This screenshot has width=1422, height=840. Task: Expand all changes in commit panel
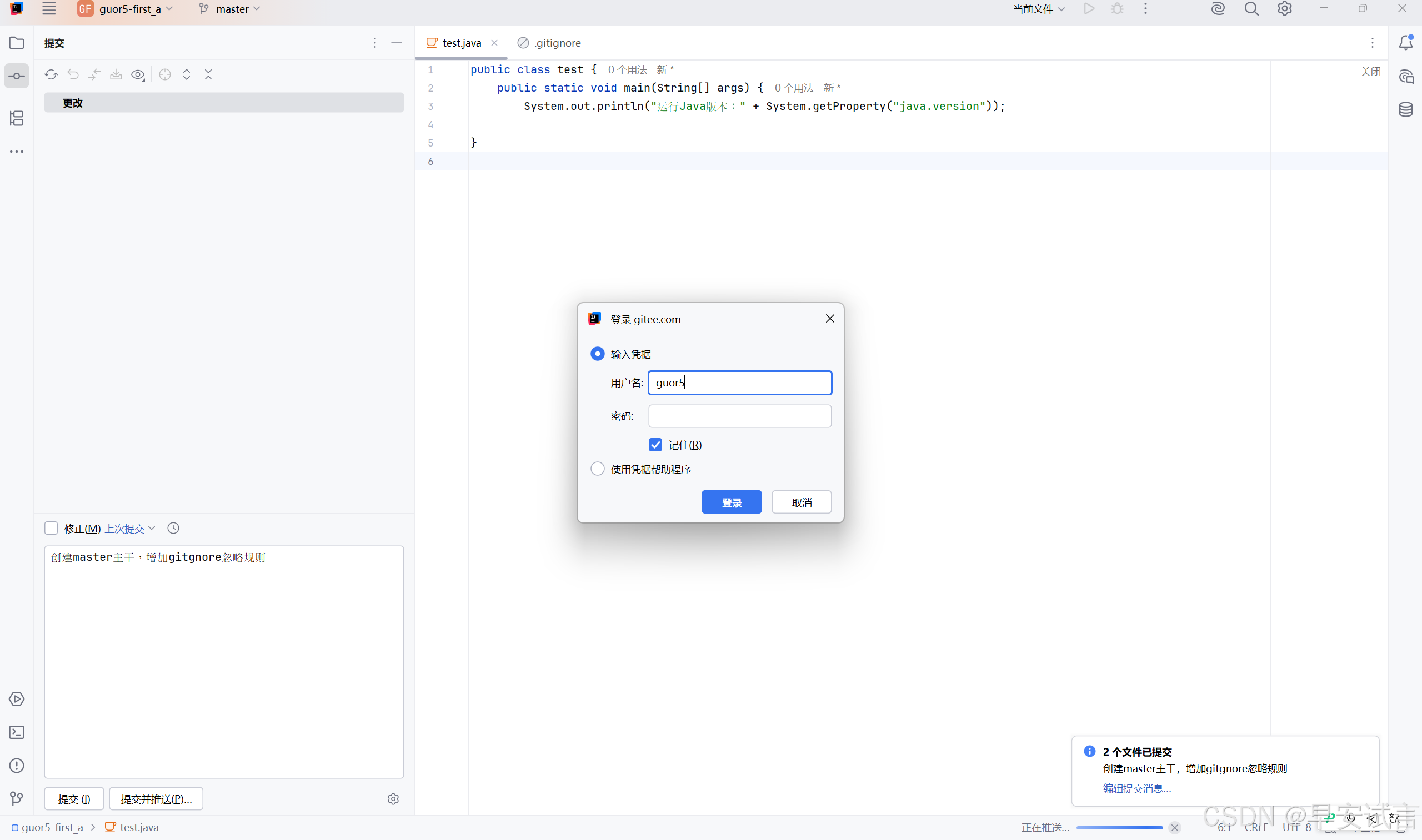coord(186,75)
